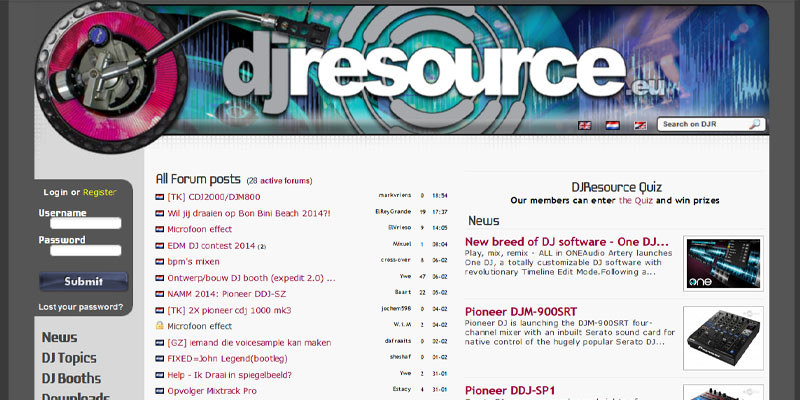Screen dimensions: 800x400
Task: Open the Opvolger Mixtrack Pro post
Action: click(212, 391)
